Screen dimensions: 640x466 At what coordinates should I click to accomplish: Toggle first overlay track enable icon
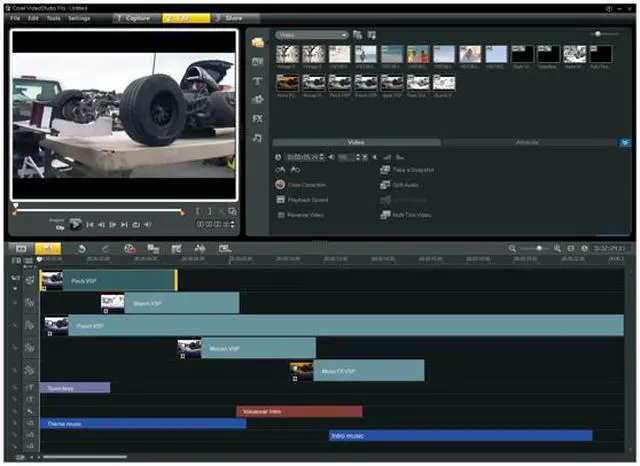[x=29, y=303]
